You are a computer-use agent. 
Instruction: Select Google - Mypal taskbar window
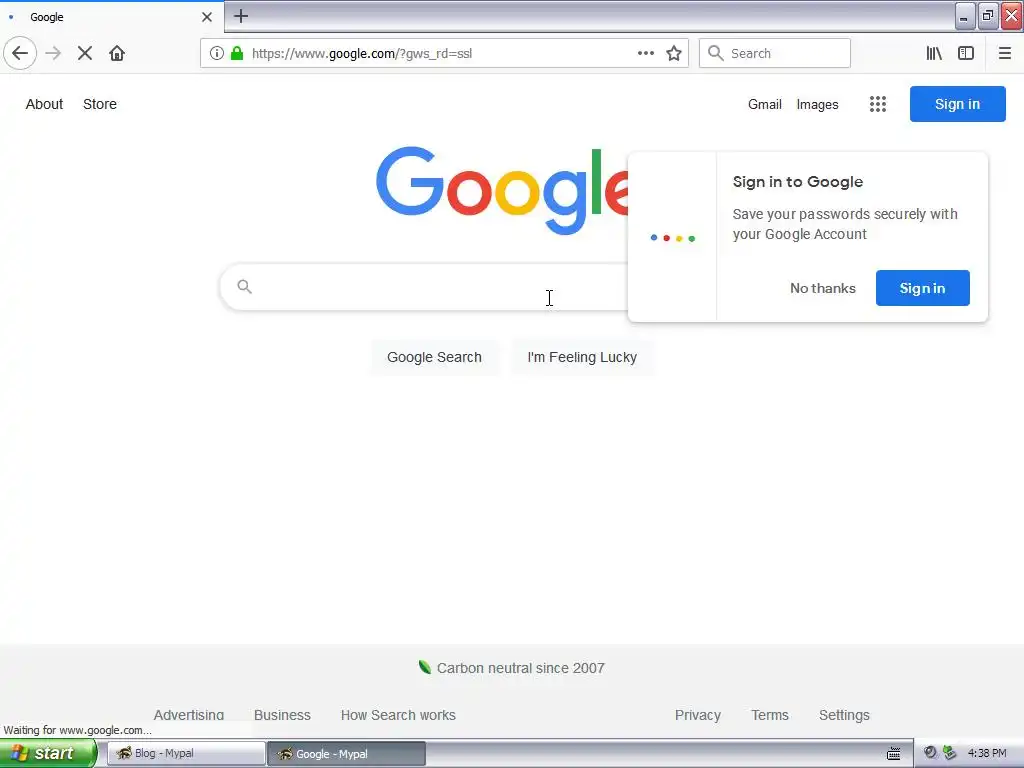(x=346, y=754)
